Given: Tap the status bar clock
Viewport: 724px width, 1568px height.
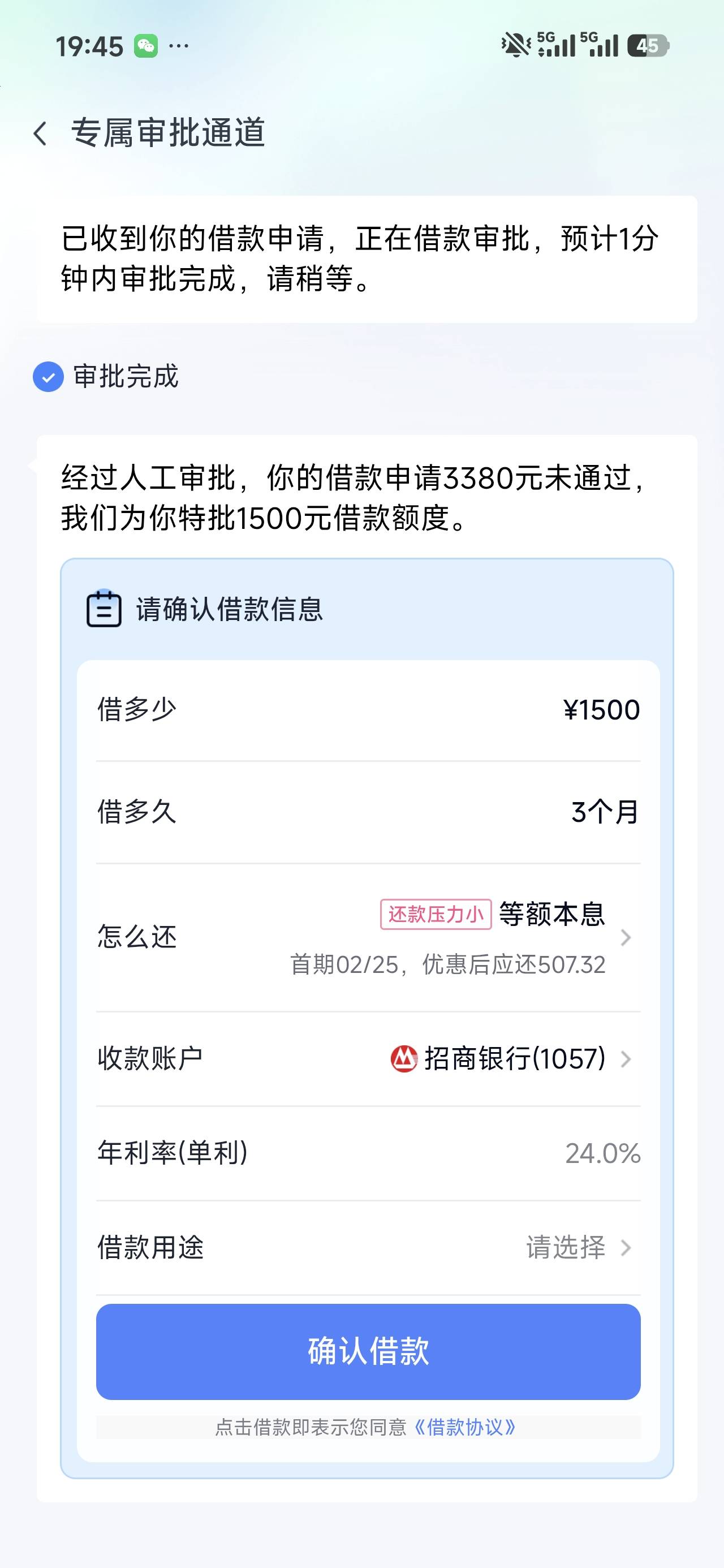Looking at the screenshot, I should coord(89,46).
